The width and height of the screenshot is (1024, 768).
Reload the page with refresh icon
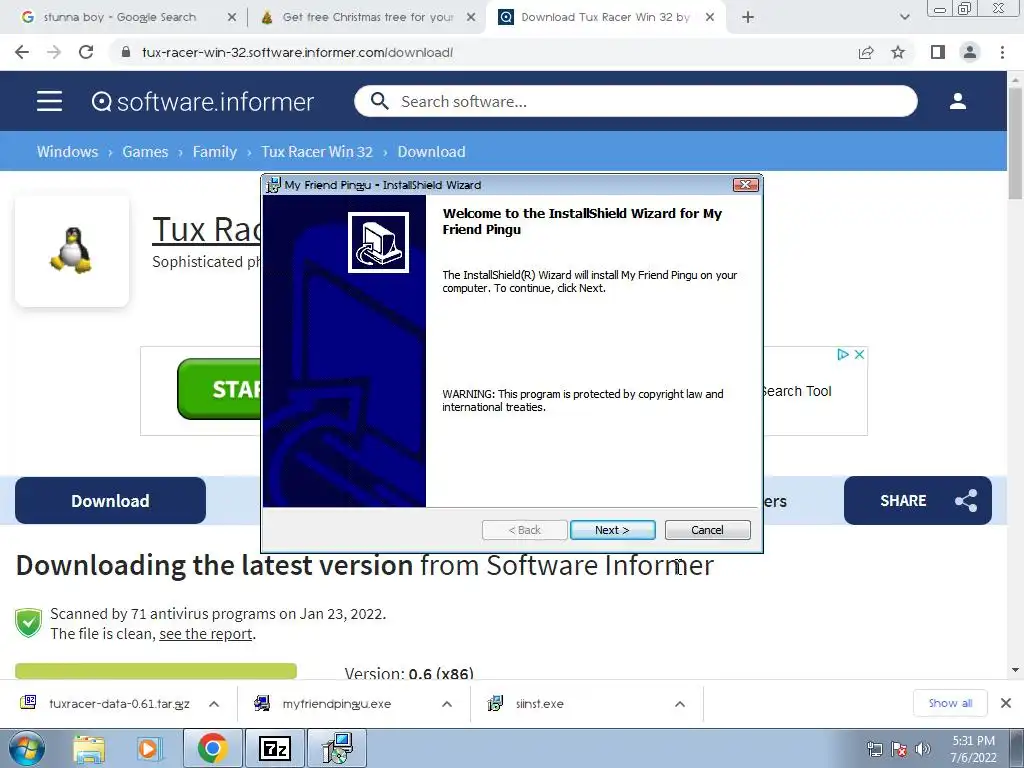pos(86,52)
